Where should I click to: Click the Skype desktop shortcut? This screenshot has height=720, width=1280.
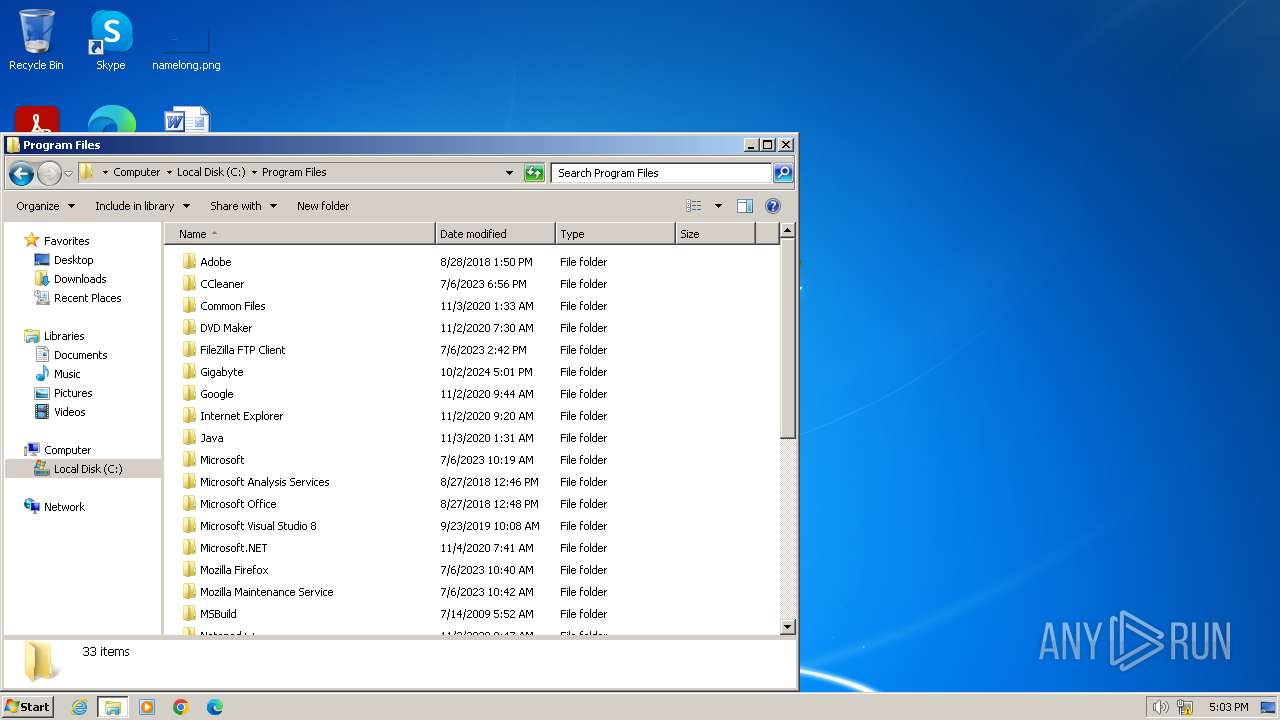pos(110,40)
